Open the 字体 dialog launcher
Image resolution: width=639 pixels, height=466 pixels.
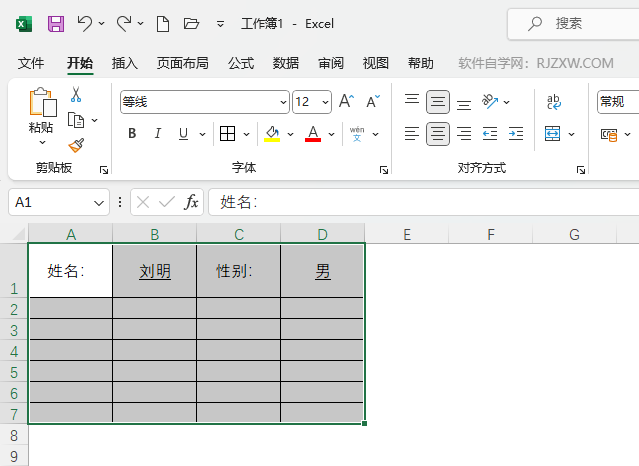(x=384, y=170)
